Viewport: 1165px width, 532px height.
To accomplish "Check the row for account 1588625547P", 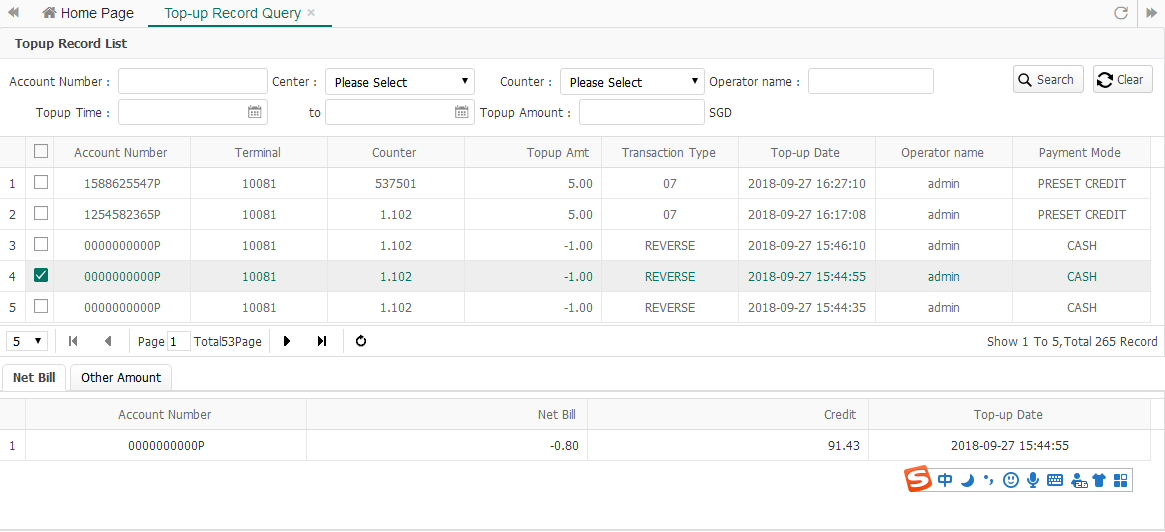I will click(41, 182).
